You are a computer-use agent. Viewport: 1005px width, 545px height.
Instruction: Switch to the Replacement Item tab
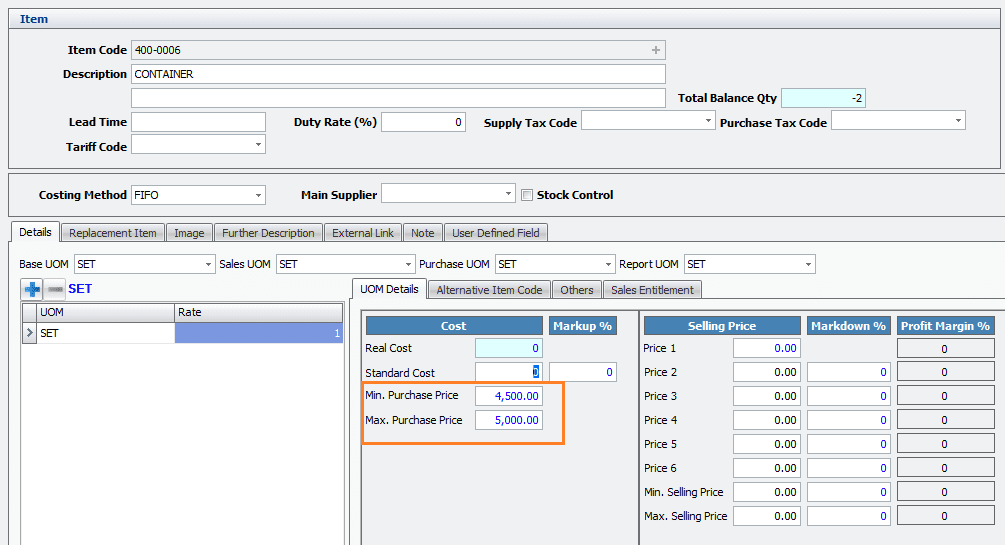pos(112,233)
